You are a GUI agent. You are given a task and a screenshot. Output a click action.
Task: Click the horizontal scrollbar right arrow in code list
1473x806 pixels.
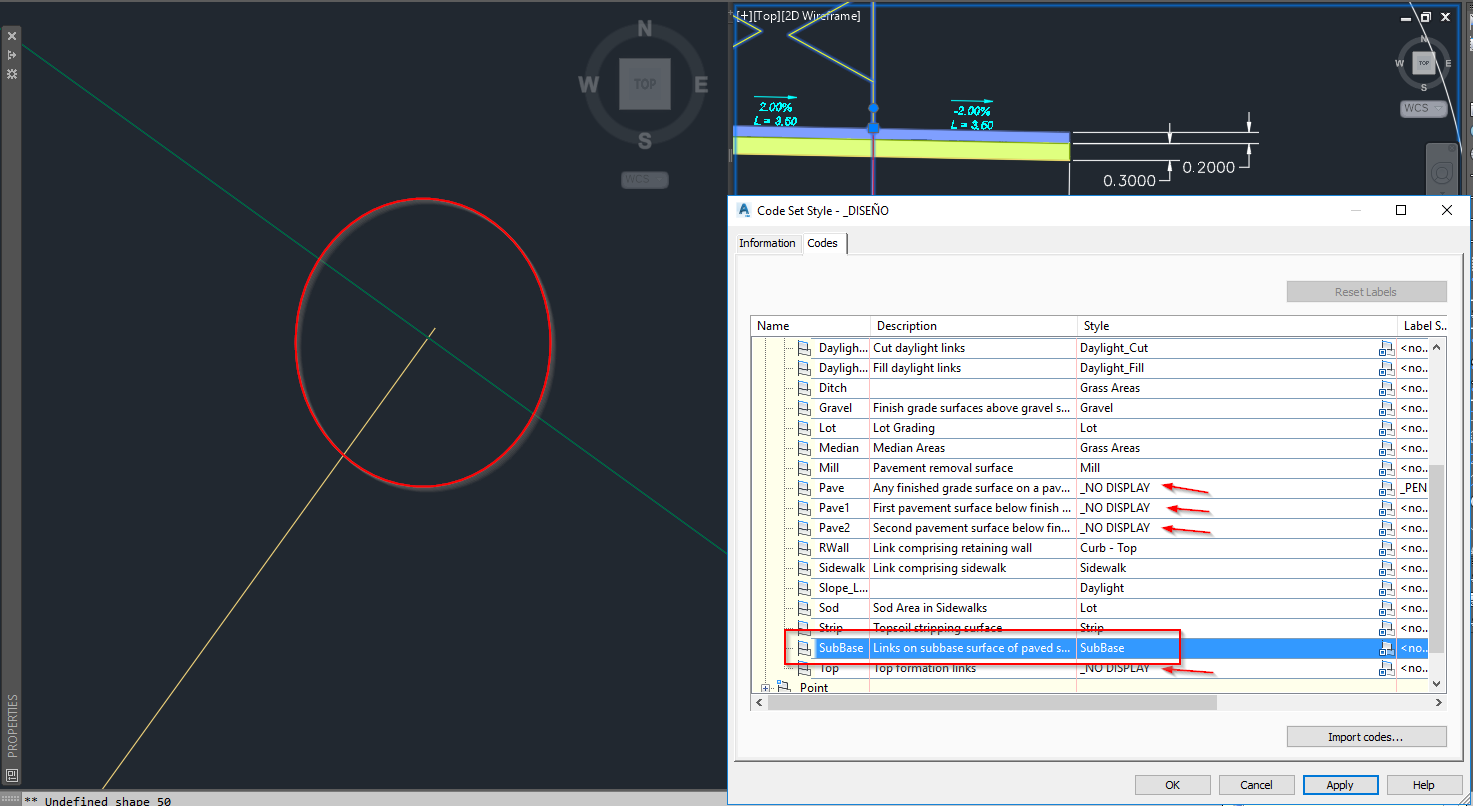(1437, 703)
